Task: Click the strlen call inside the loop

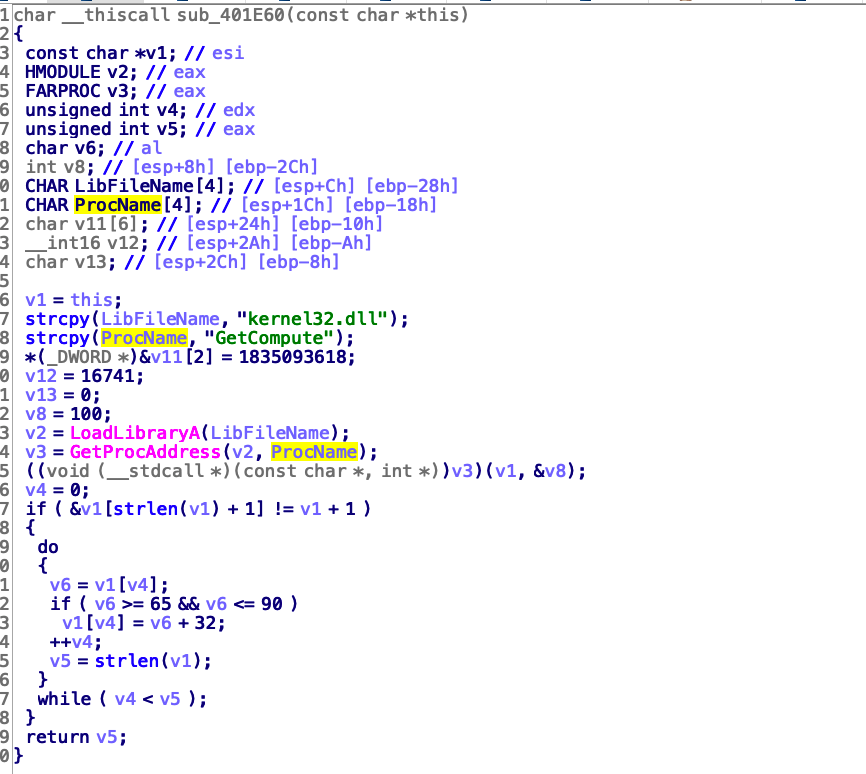Action: [130, 660]
